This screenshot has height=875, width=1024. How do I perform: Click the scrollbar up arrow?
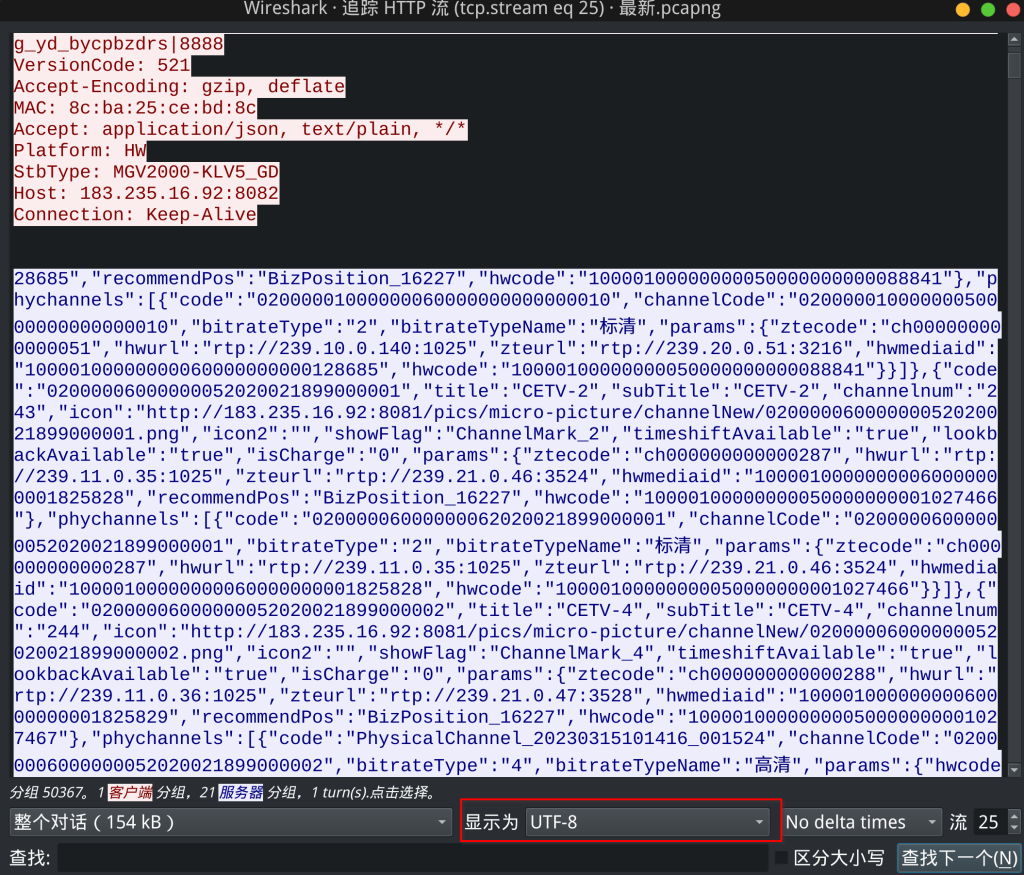1014,39
